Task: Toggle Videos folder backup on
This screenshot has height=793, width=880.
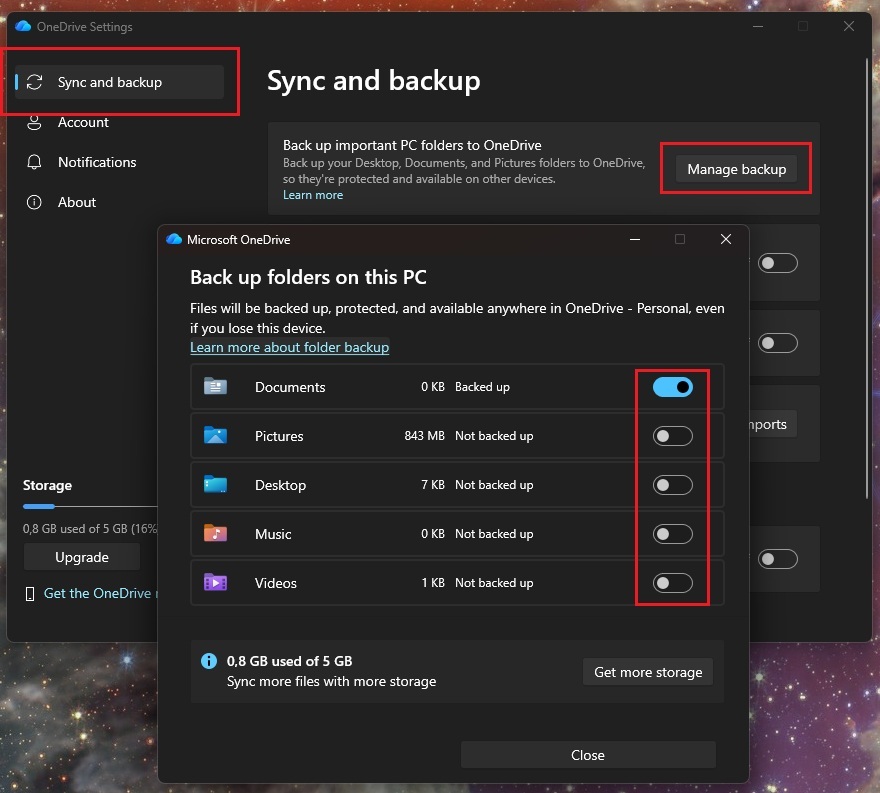Action: [x=672, y=583]
